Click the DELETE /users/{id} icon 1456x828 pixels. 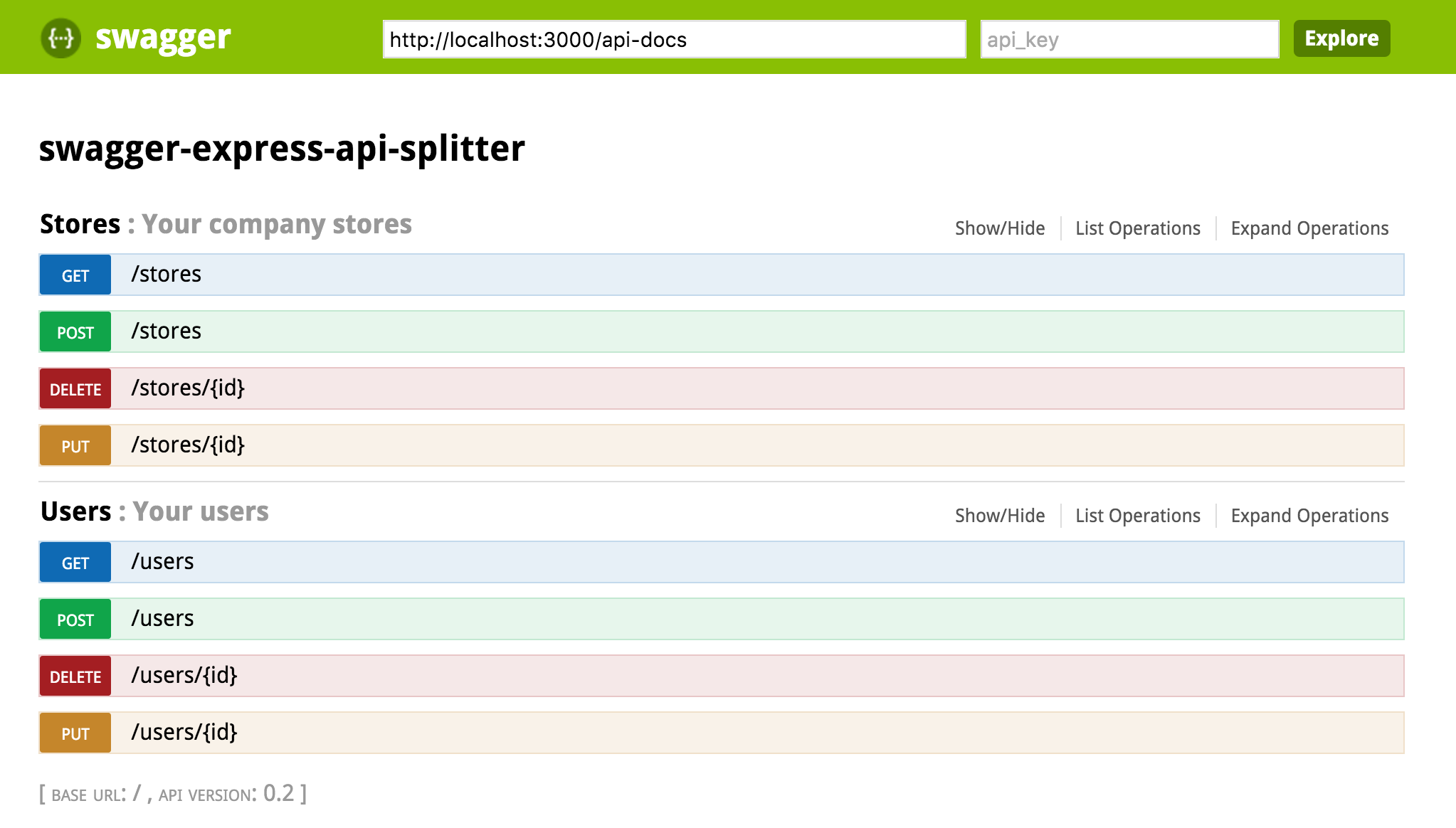tap(76, 675)
